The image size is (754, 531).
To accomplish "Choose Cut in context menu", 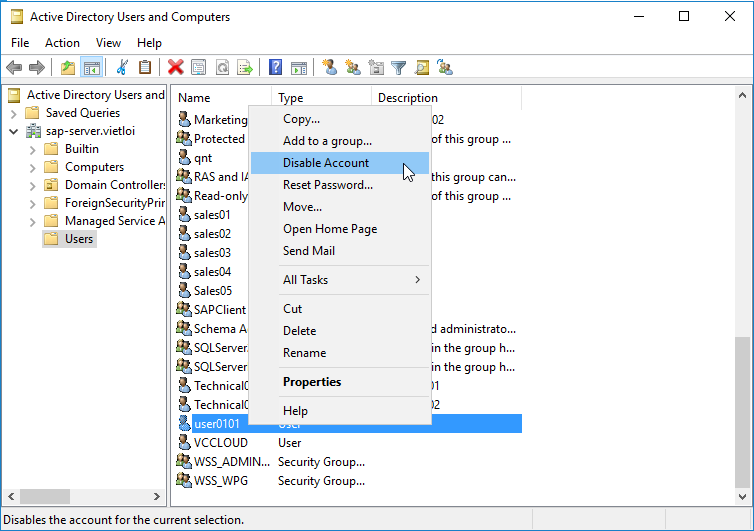I will coord(339,308).
